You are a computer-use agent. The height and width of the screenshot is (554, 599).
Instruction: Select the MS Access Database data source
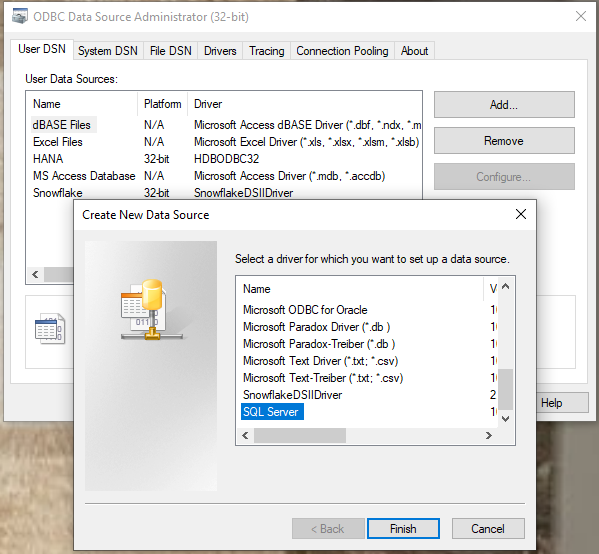point(84,176)
